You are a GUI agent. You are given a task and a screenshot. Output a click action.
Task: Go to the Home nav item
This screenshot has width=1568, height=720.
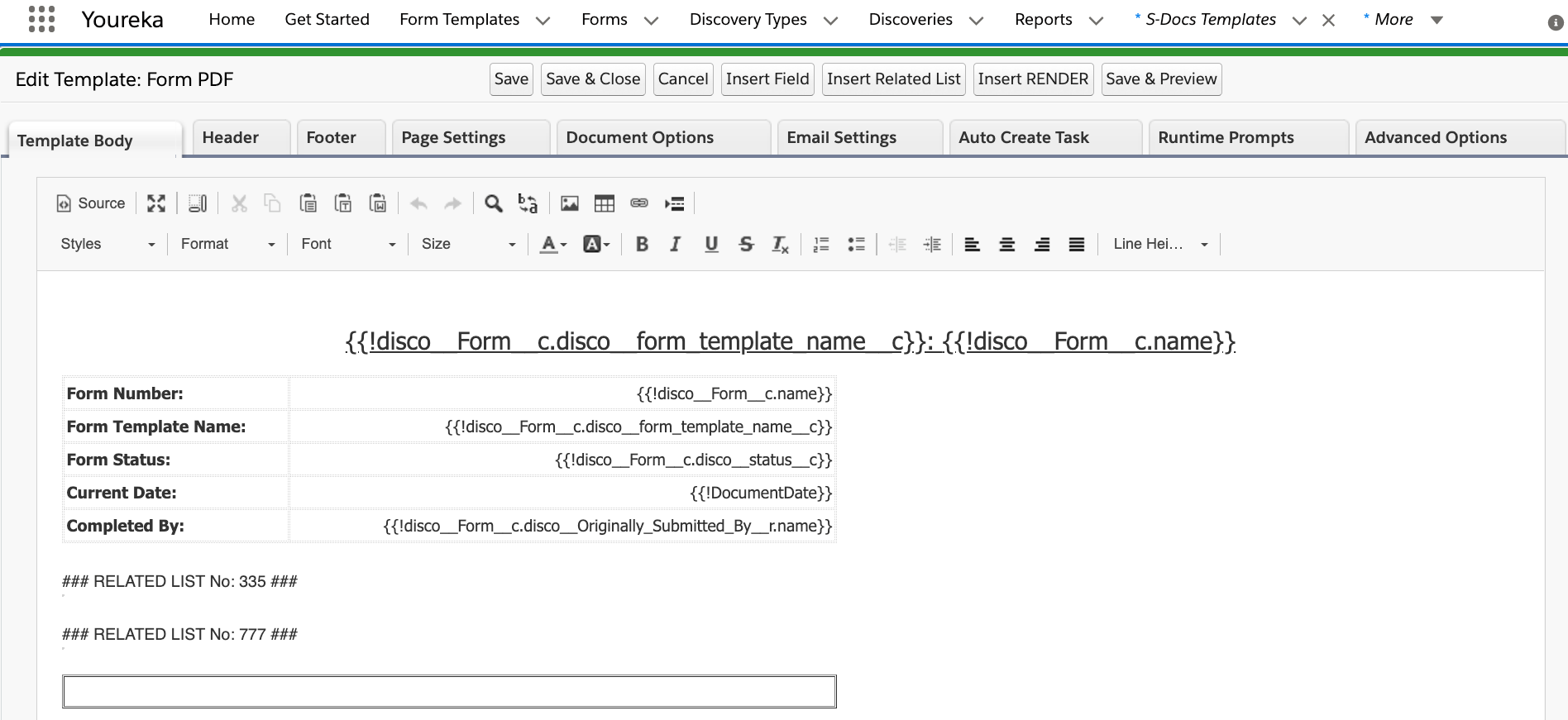pos(232,20)
